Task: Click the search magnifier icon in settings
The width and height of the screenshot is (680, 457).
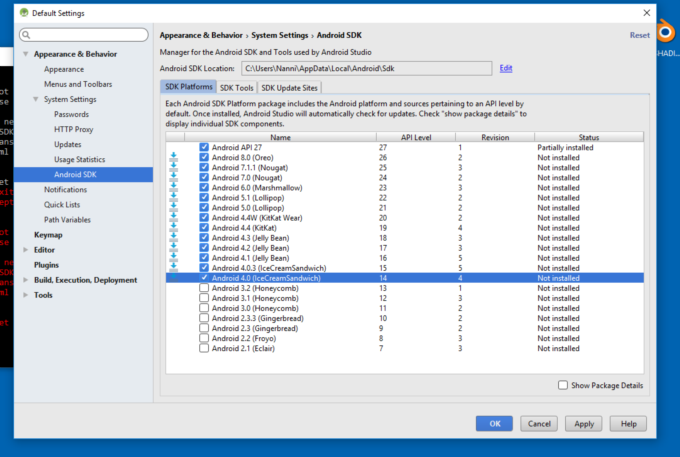Action: coord(26,35)
